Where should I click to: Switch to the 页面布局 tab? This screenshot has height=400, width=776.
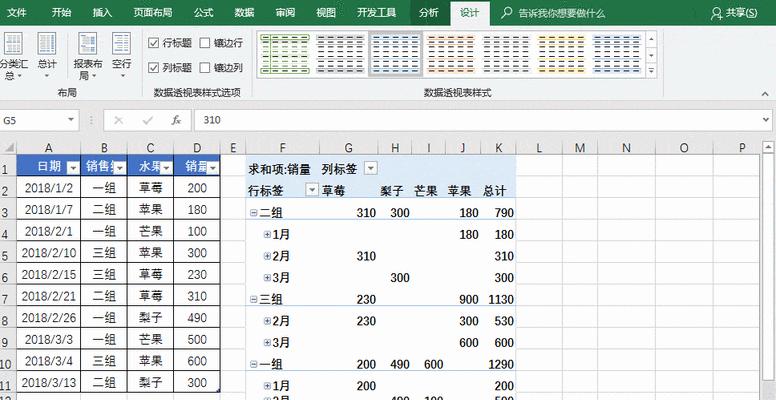[x=152, y=13]
